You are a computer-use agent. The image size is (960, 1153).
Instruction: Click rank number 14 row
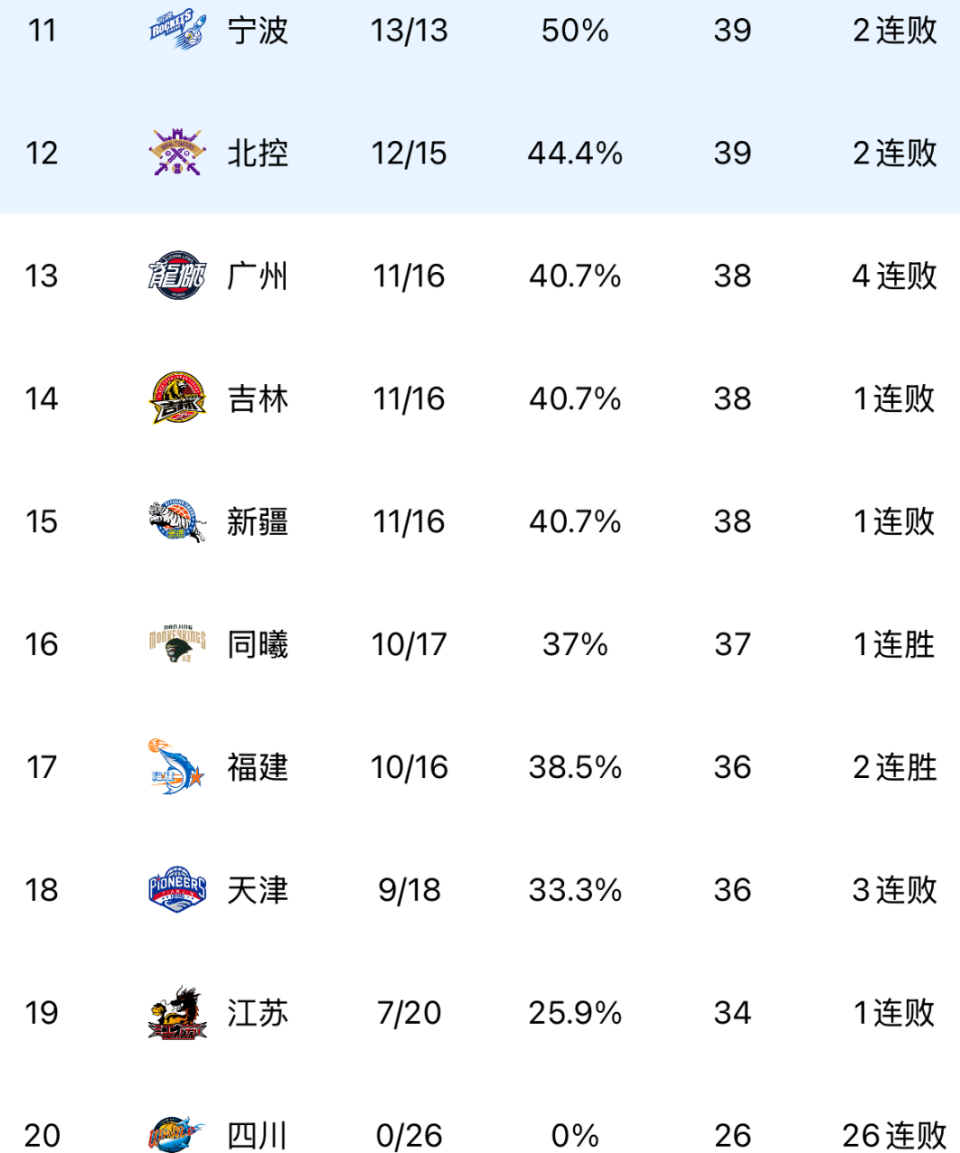click(x=42, y=399)
